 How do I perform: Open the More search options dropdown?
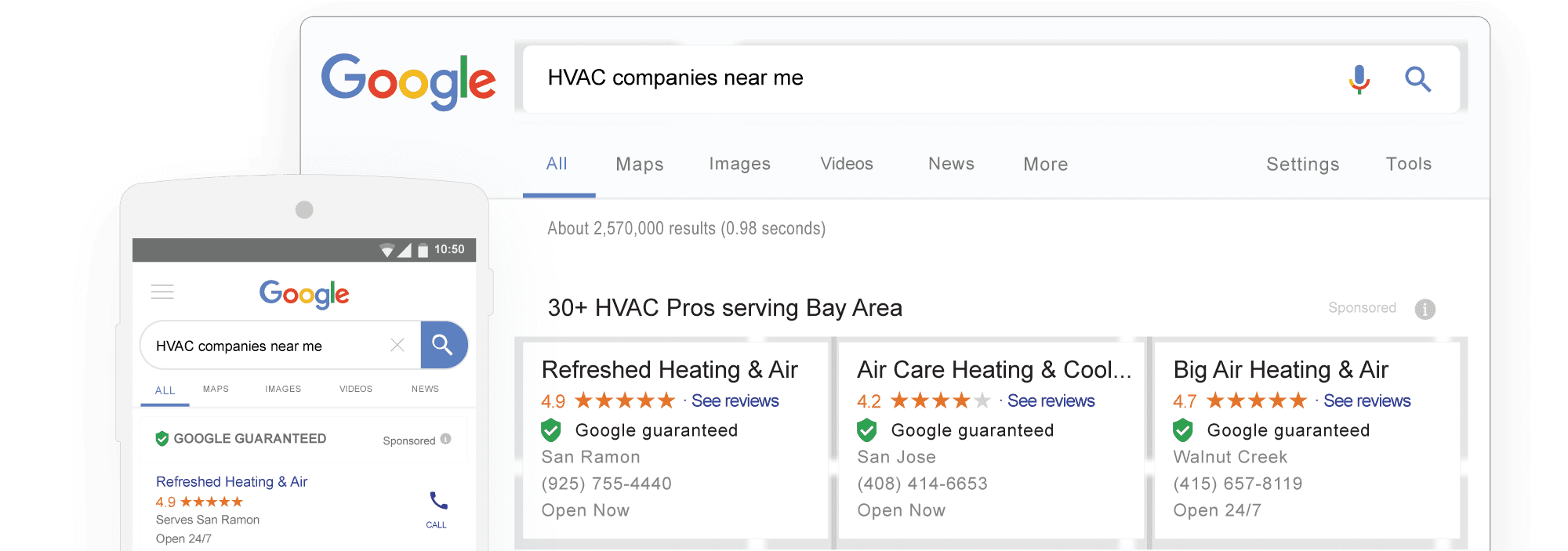pos(1045,164)
